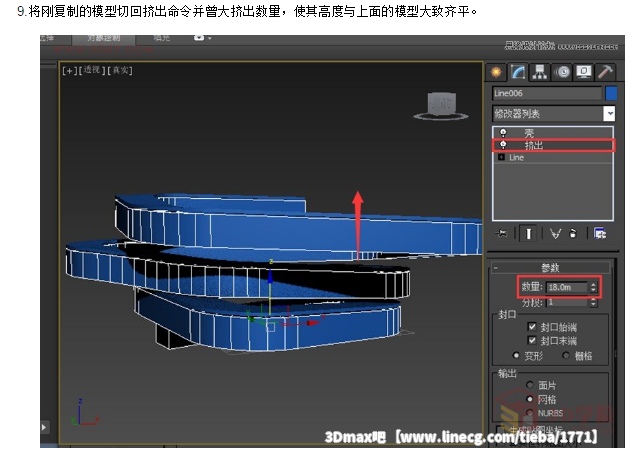The height and width of the screenshot is (456, 637).
Task: Expand the Line base object plus box
Action: (x=502, y=157)
